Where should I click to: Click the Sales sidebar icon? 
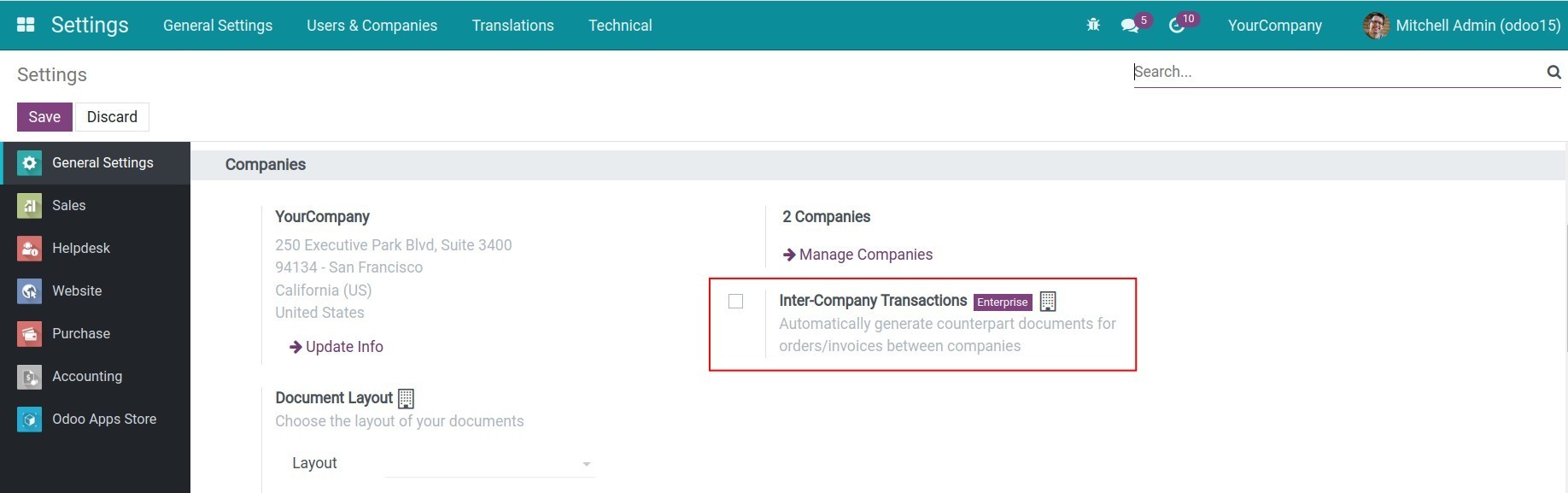[29, 206]
